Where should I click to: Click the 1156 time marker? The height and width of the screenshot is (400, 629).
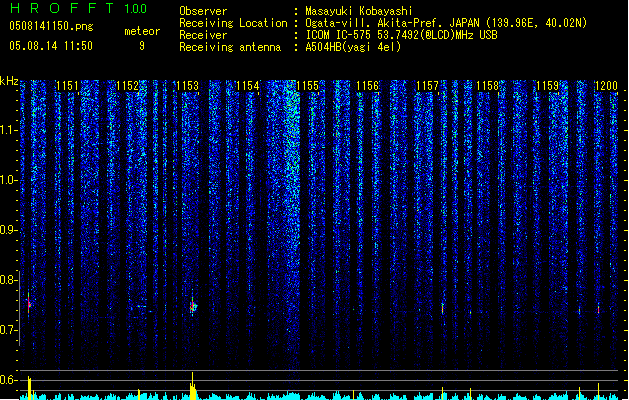point(367,86)
